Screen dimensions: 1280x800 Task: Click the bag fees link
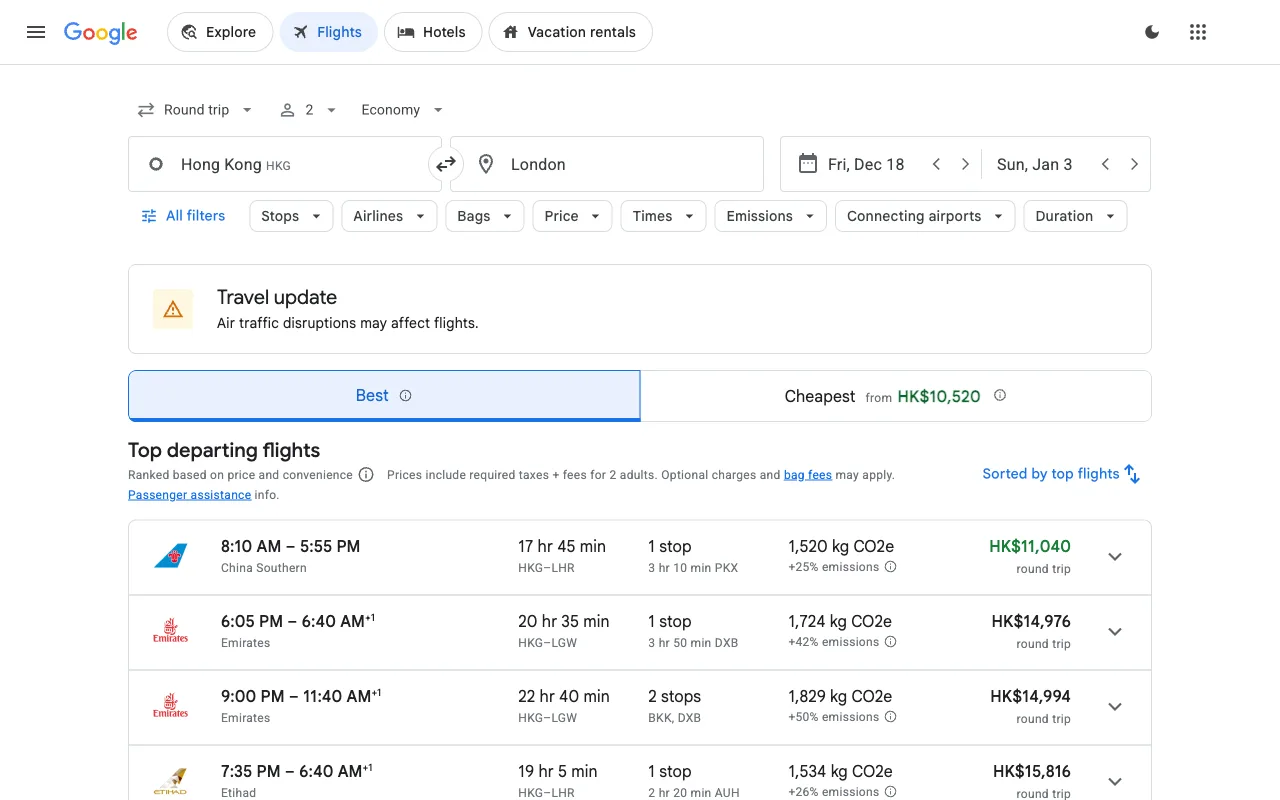tap(808, 475)
